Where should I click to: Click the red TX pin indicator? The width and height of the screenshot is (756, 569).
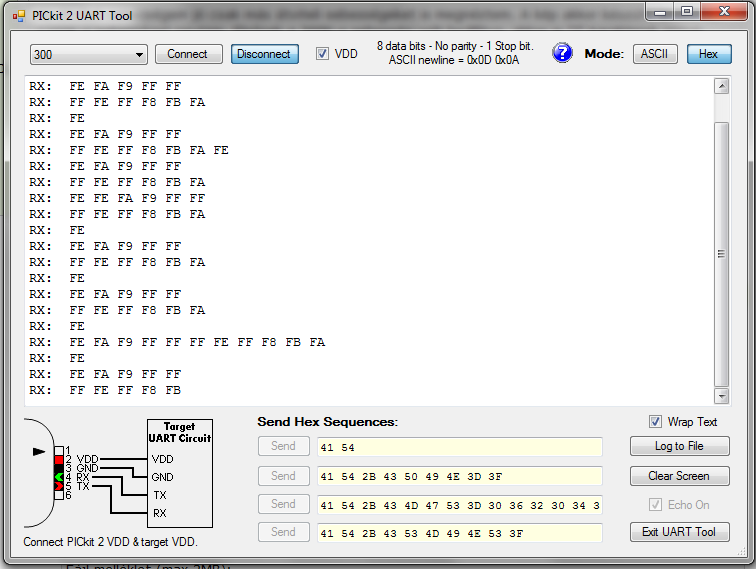(59, 486)
